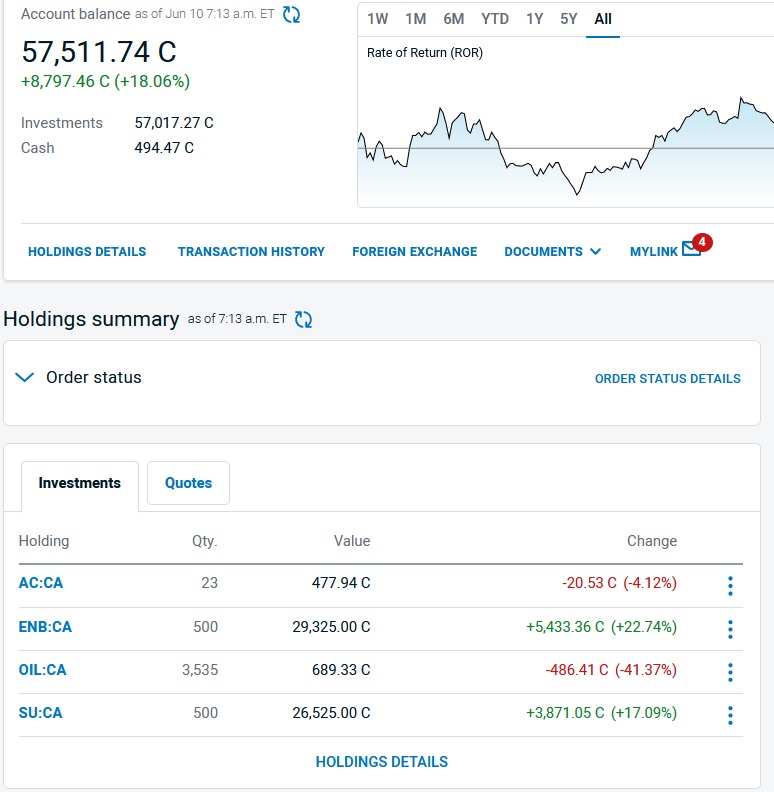
Task: Open the AC:CA holding
Action: pyautogui.click(x=41, y=583)
